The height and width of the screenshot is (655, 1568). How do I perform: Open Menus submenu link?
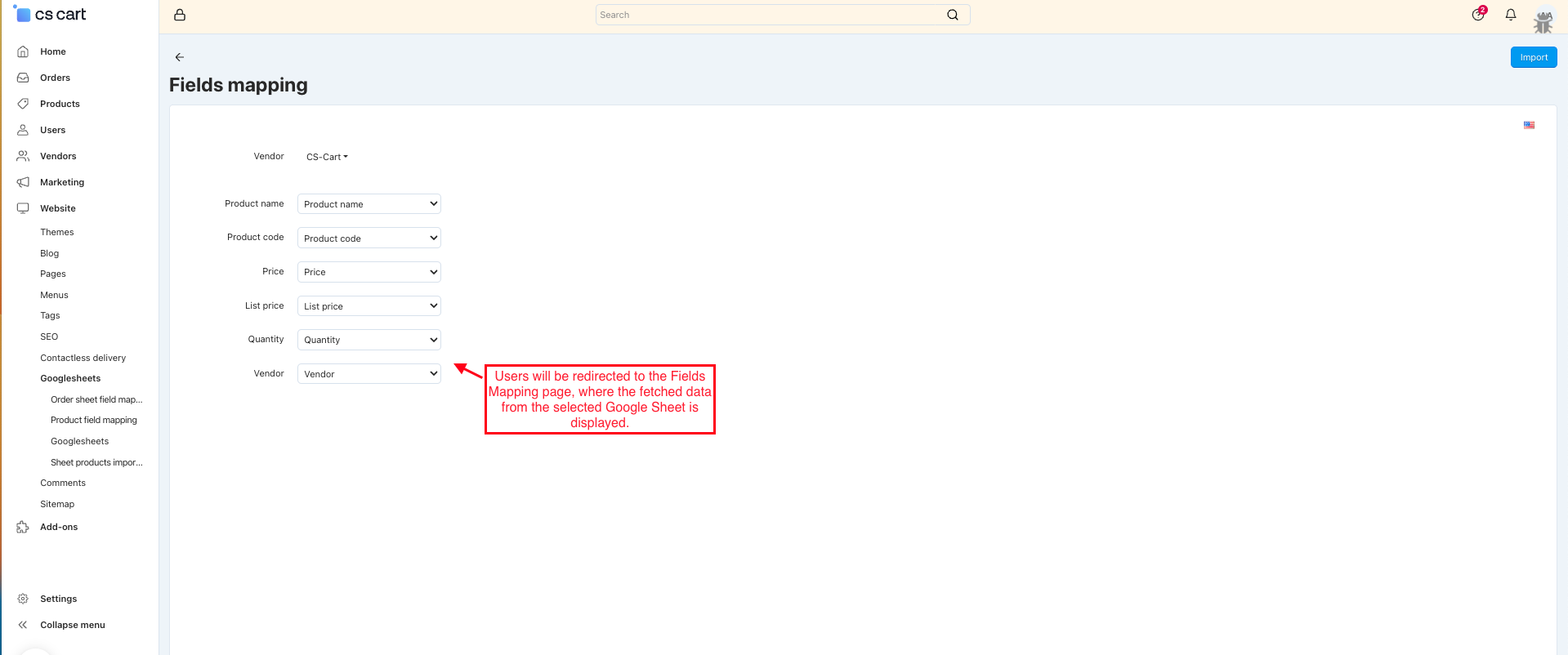55,295
